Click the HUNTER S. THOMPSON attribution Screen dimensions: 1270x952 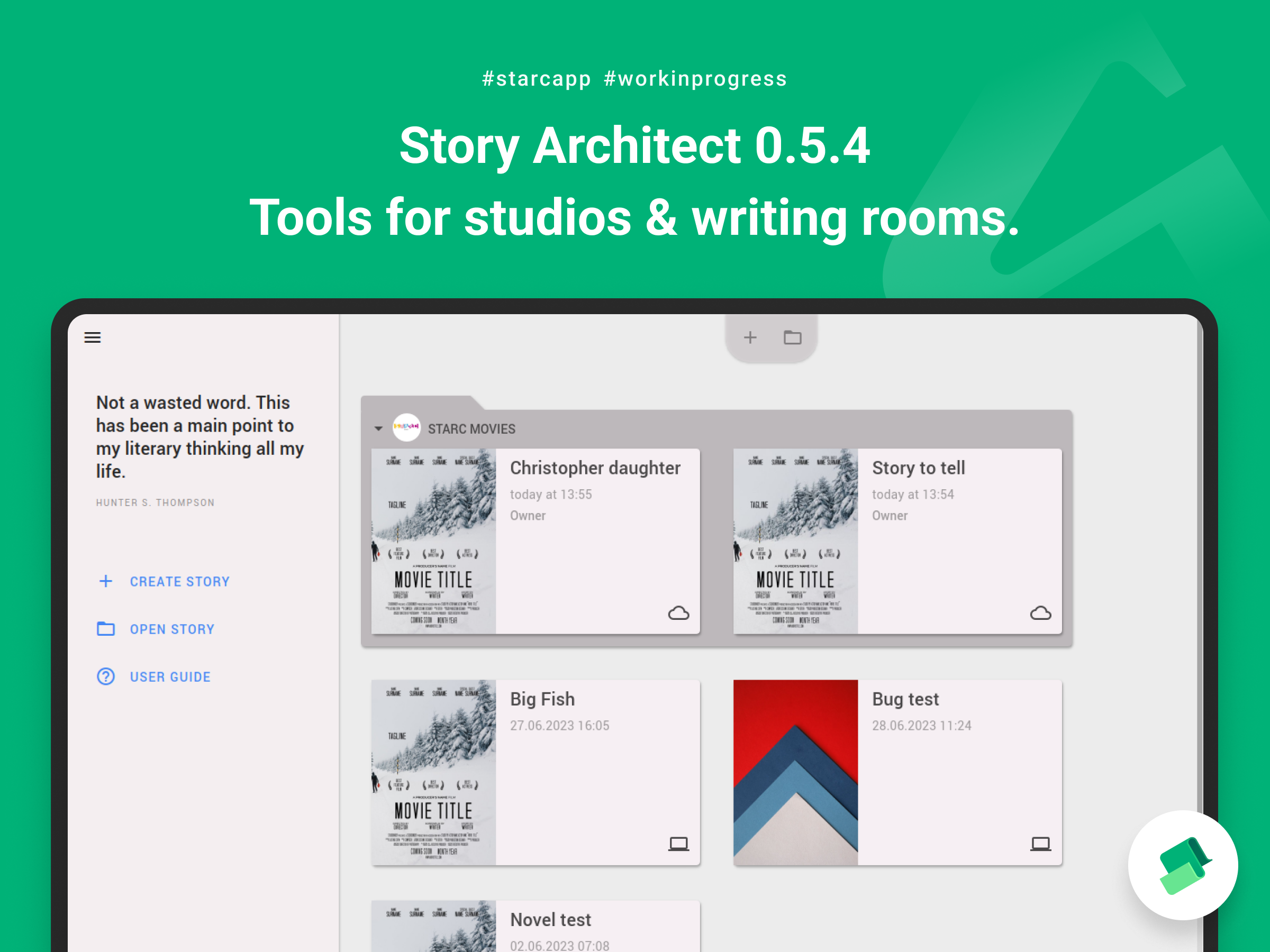(x=155, y=502)
